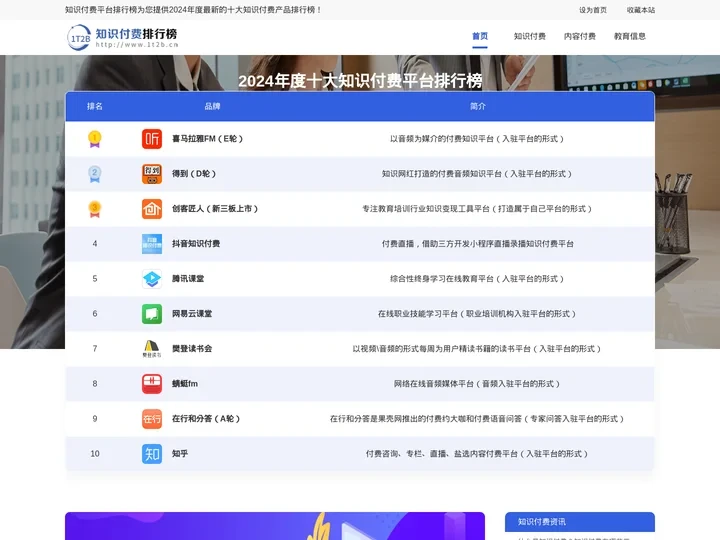This screenshot has height=540, width=720.
Task: Click the 设为首页 link
Action: point(593,10)
